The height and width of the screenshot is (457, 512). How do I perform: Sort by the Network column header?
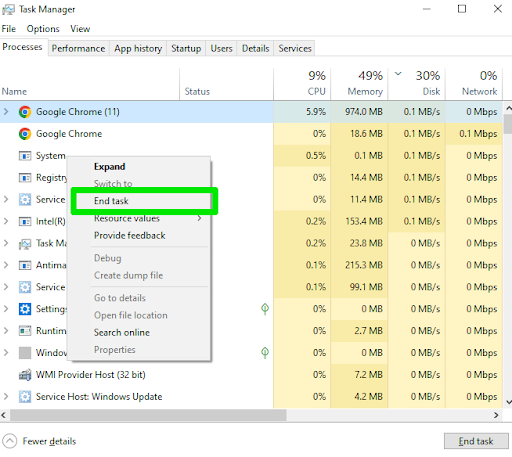point(474,84)
